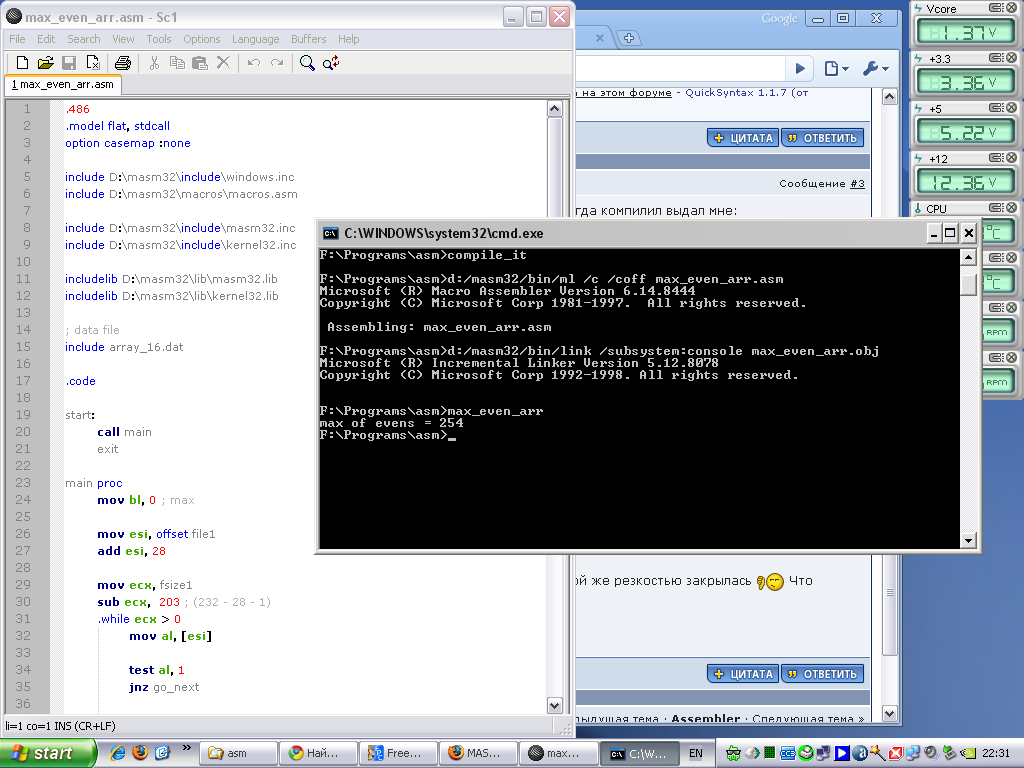This screenshot has height=768, width=1024.
Task: Click the Save disk icon
Action: coord(69,63)
